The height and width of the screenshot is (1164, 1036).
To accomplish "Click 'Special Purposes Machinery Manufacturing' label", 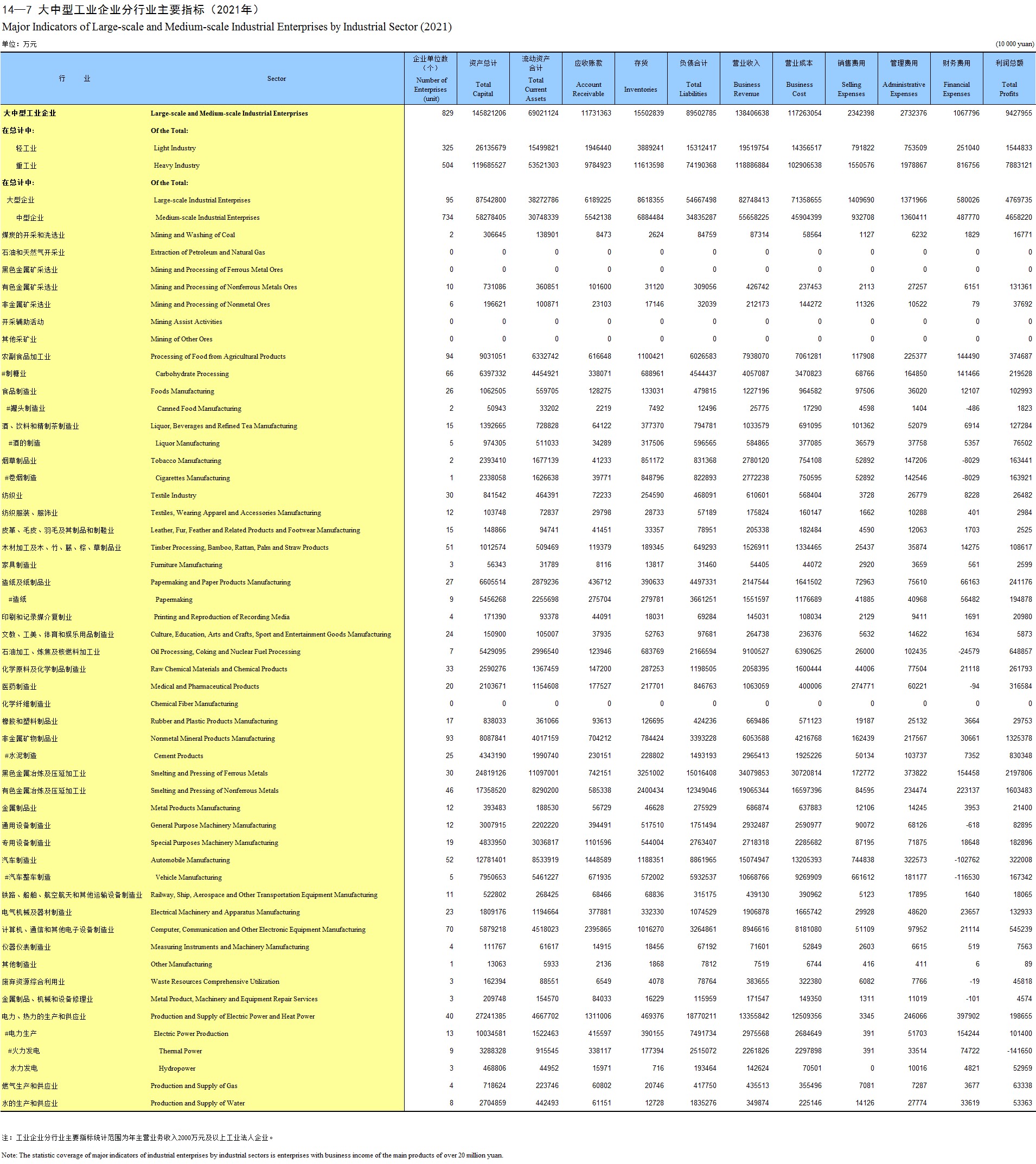I will tap(214, 843).
